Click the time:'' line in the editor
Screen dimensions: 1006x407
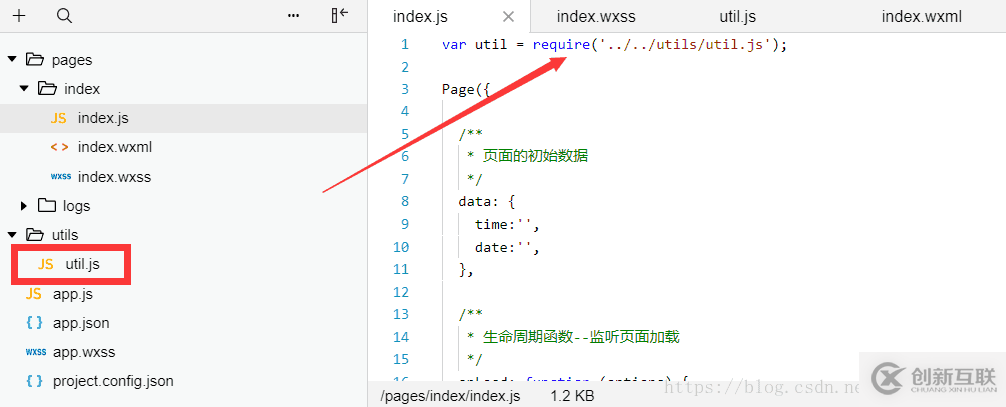(507, 224)
